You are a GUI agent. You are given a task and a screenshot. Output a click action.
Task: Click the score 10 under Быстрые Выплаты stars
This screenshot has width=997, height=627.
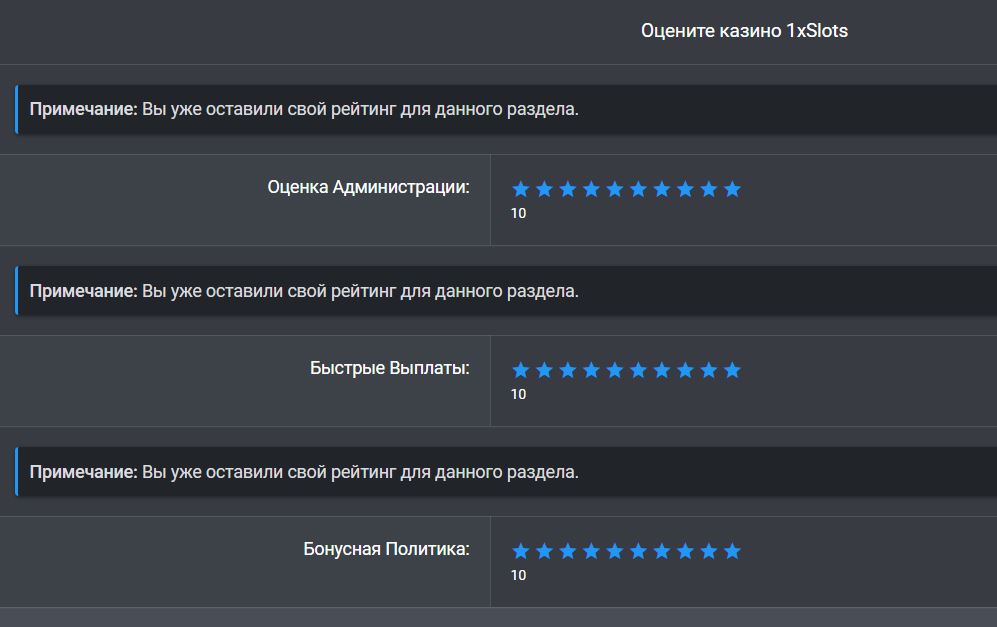(x=518, y=394)
